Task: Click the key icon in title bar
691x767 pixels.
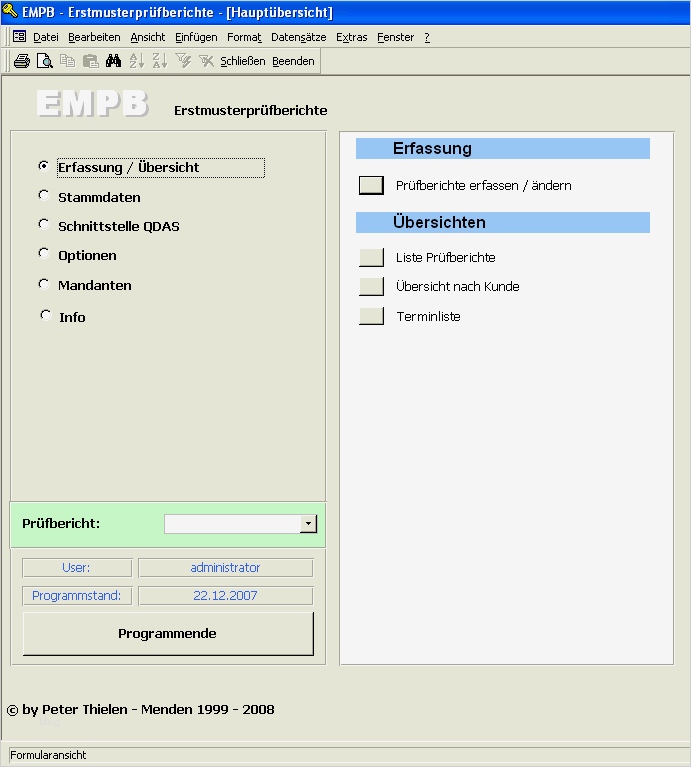Action: [x=10, y=10]
